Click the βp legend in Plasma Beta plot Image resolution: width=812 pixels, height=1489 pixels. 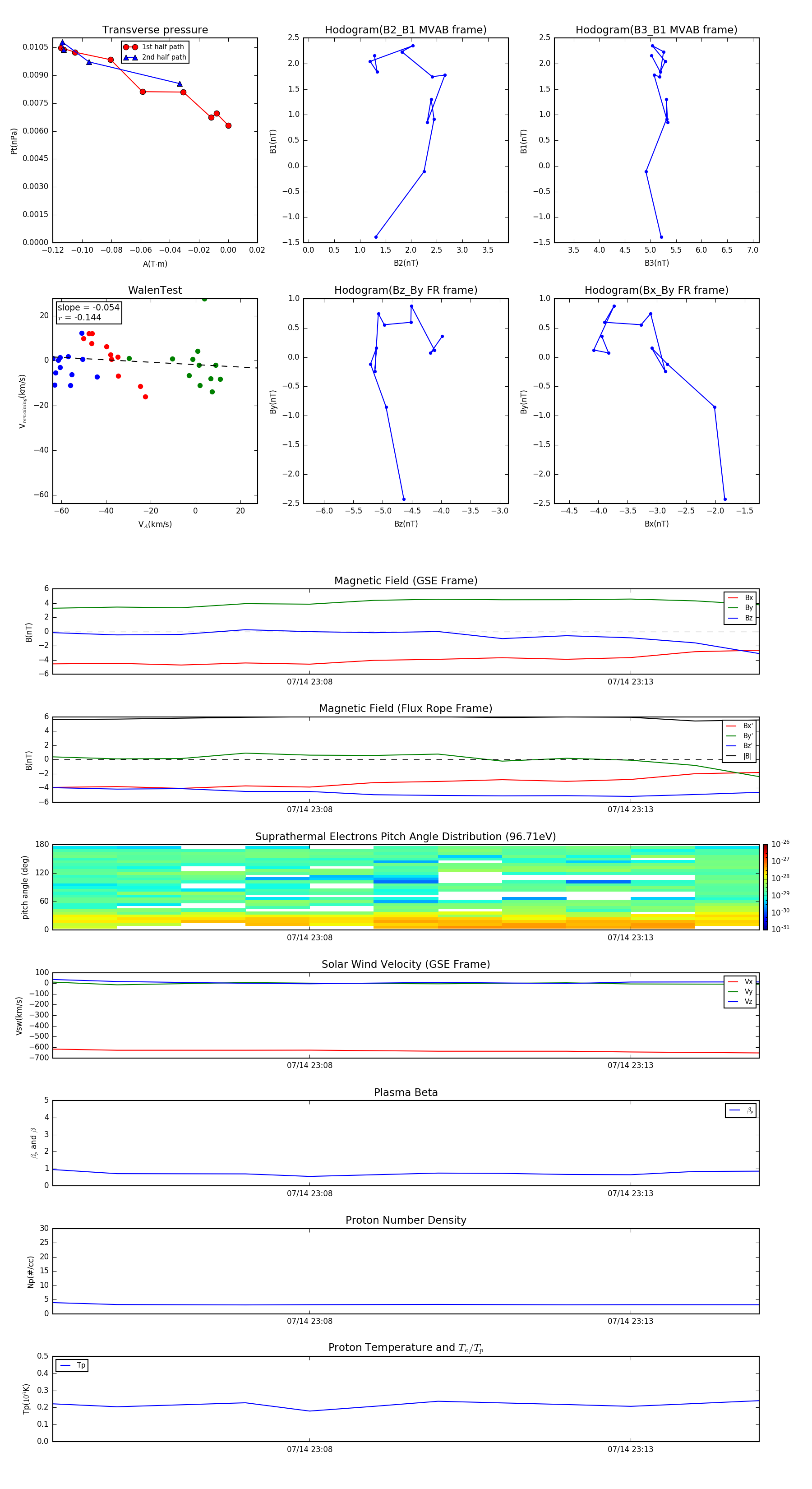741,1110
